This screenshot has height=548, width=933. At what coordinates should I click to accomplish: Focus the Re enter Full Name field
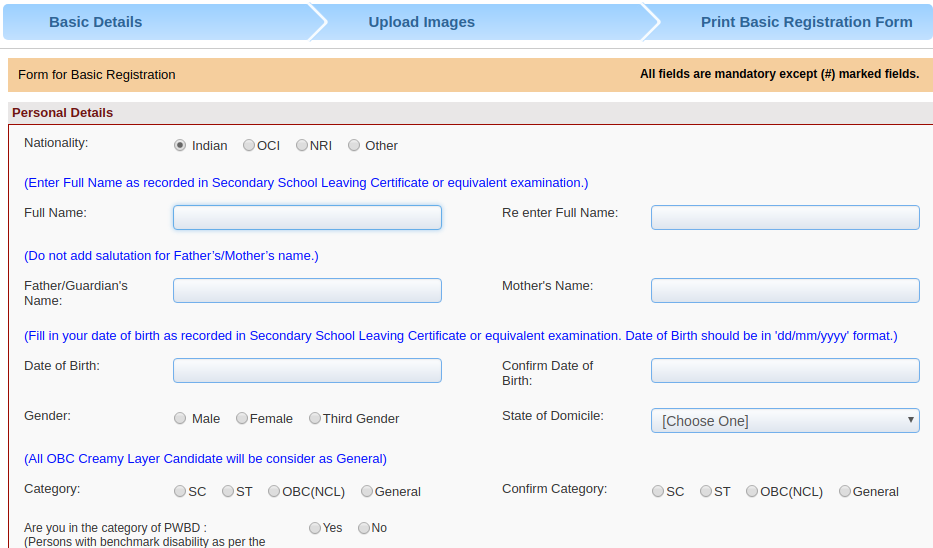coord(785,218)
